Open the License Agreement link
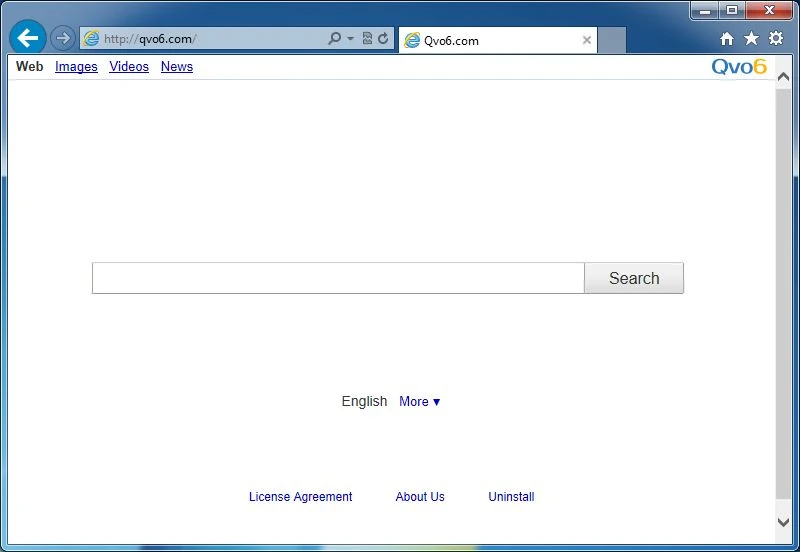800x552 pixels. 301,497
